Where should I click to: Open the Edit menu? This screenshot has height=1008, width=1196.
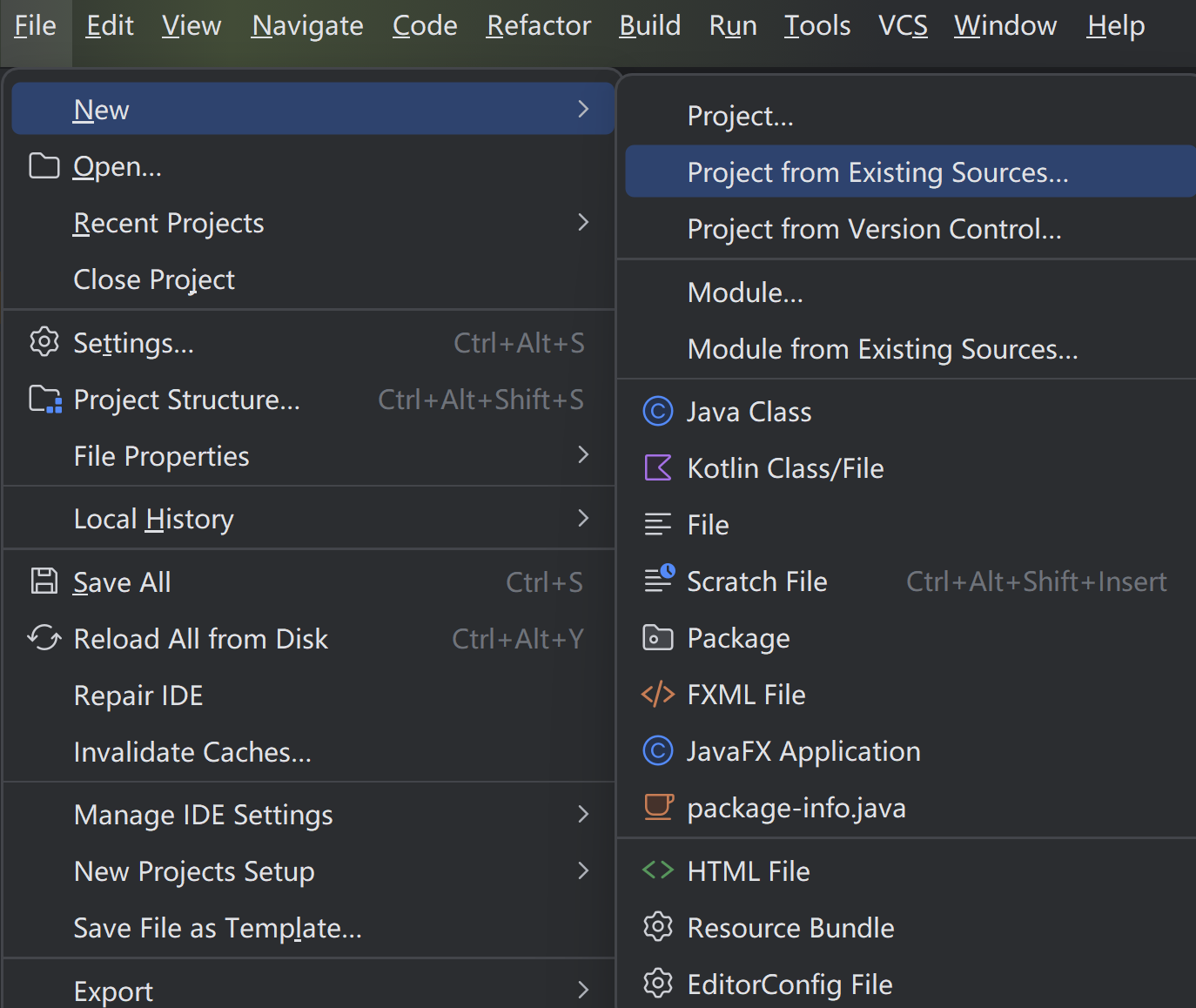[110, 26]
